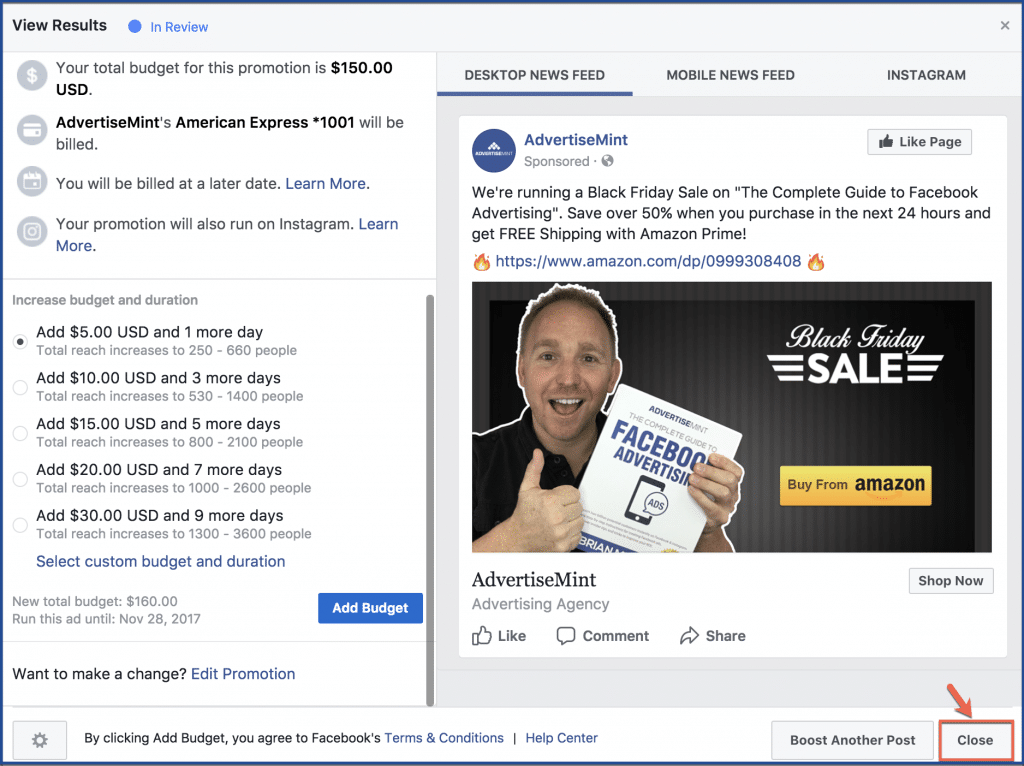The width and height of the screenshot is (1024, 766).
Task: Click the Add Budget button
Action: (370, 608)
